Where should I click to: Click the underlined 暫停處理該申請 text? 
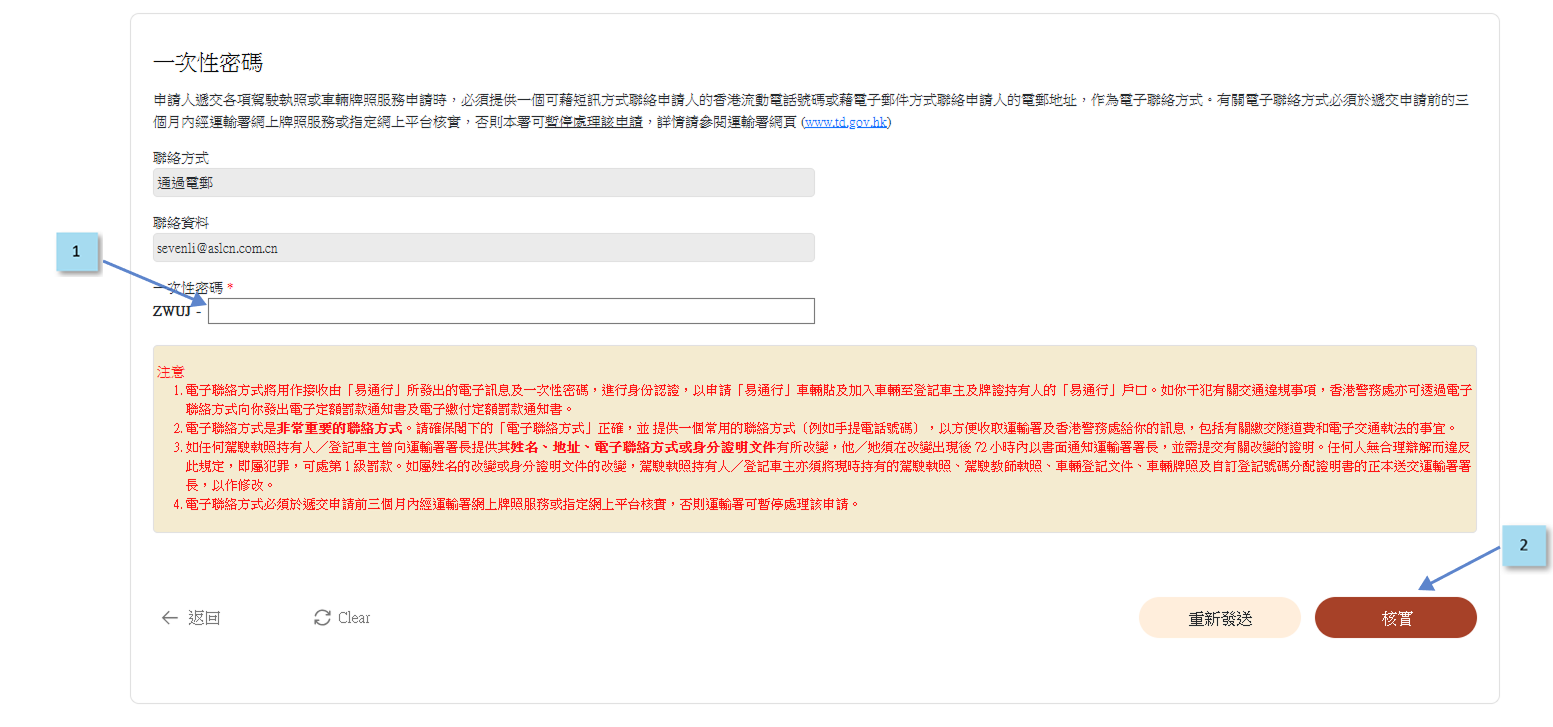pos(593,123)
